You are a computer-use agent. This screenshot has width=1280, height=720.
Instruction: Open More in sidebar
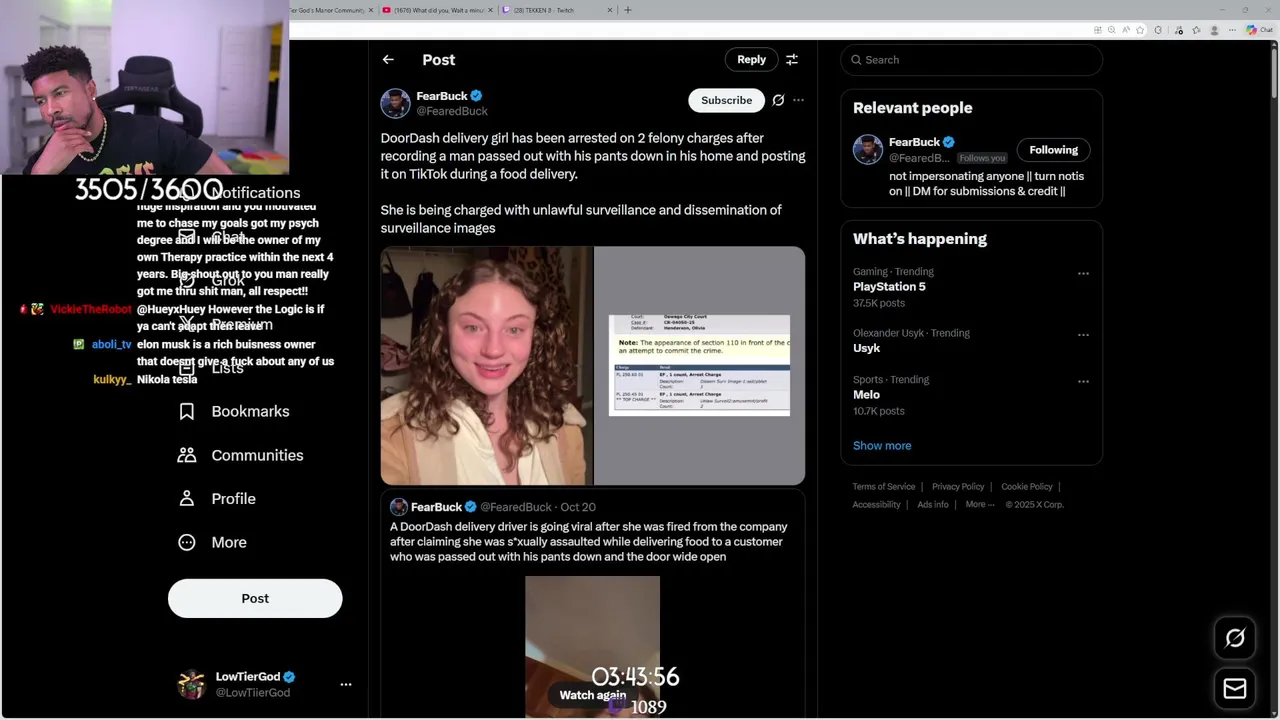click(228, 543)
